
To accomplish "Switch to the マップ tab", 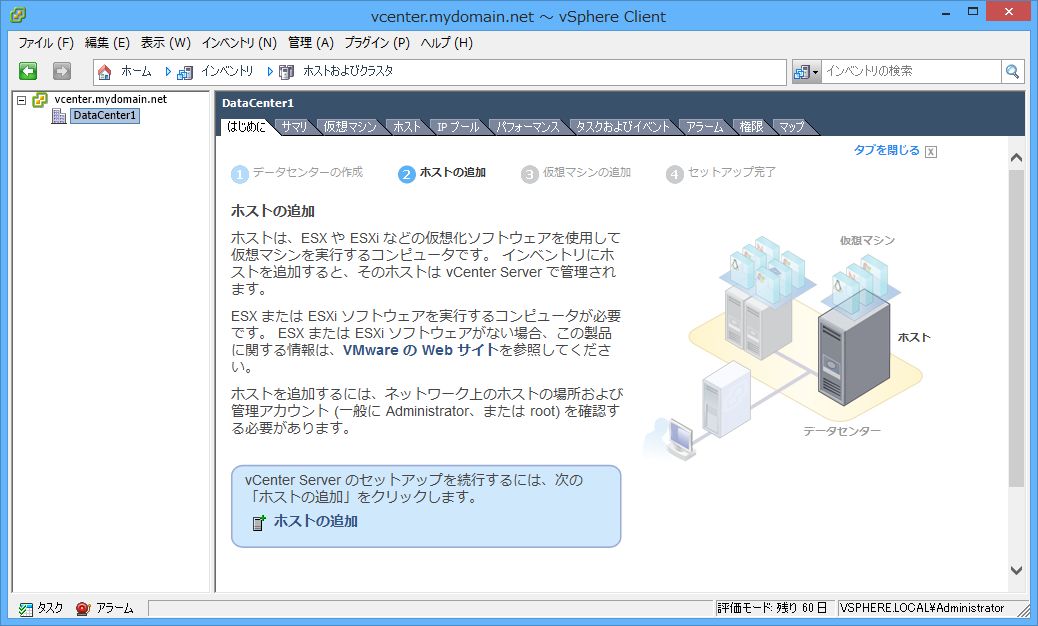I will [791, 127].
